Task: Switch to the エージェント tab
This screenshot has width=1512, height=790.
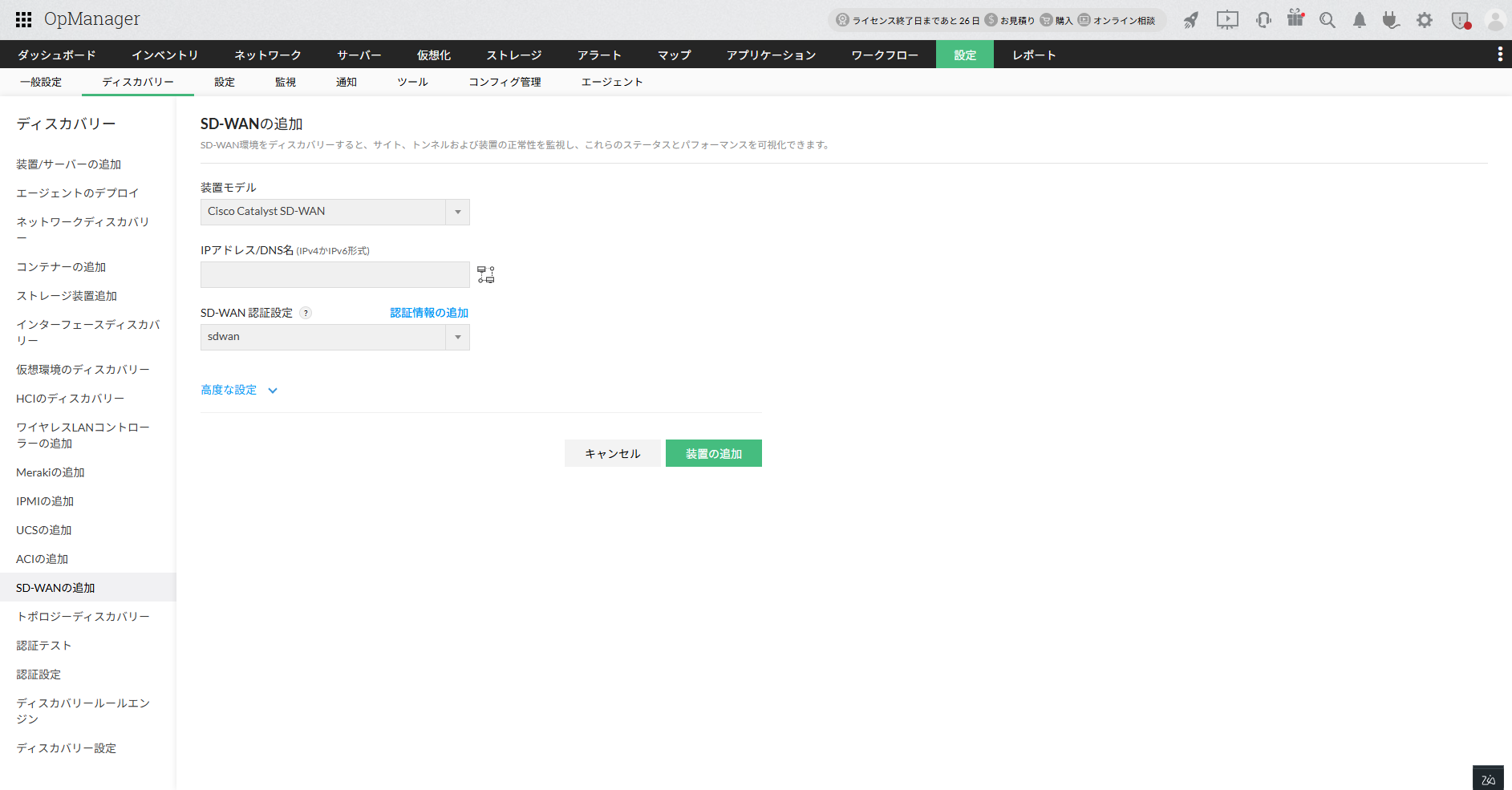Action: coord(612,82)
